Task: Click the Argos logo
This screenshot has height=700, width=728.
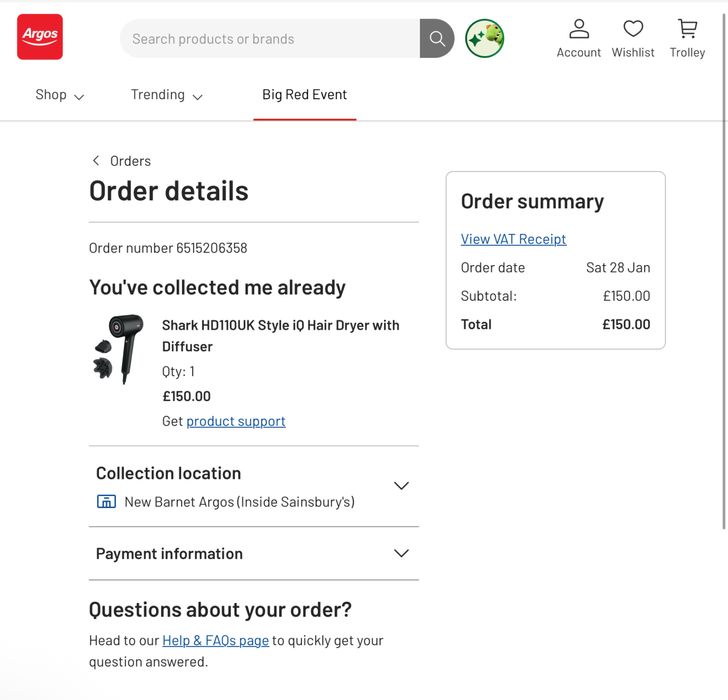Action: pos(40,37)
